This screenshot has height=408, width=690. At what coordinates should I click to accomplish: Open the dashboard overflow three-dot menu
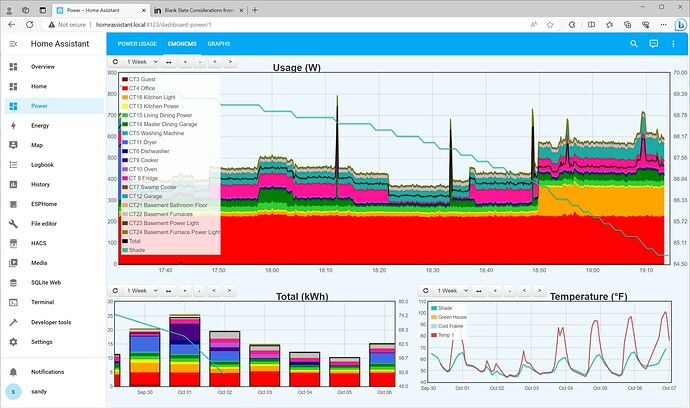click(673, 44)
